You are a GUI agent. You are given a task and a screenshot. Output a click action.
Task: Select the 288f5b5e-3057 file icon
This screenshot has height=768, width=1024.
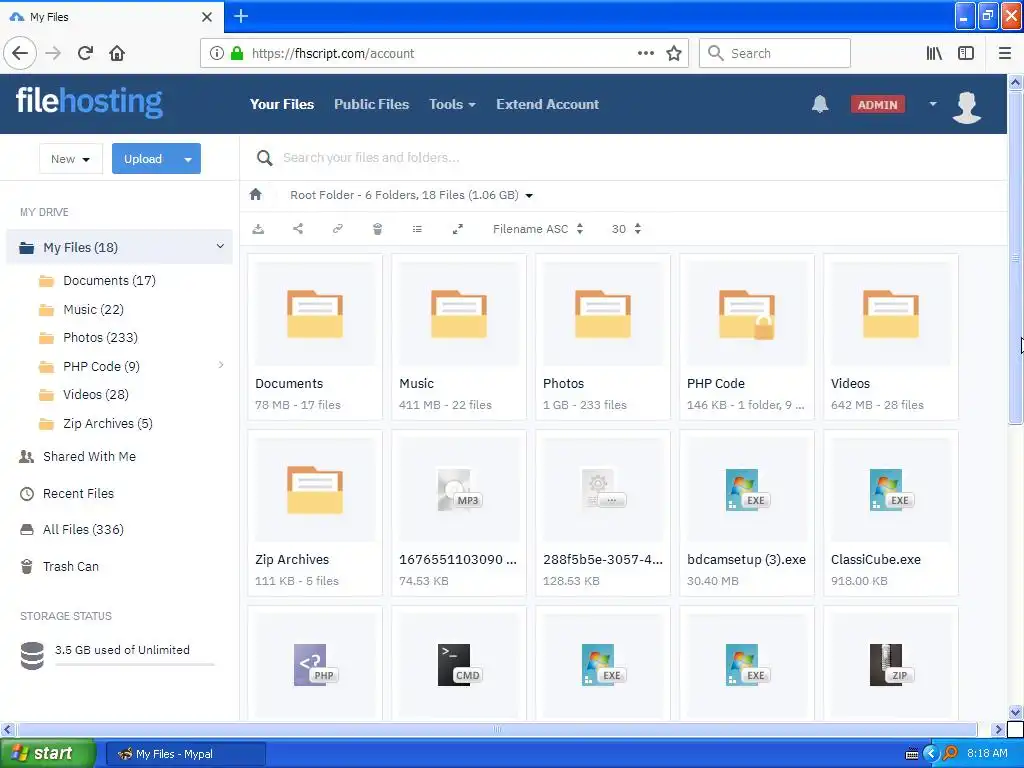603,490
